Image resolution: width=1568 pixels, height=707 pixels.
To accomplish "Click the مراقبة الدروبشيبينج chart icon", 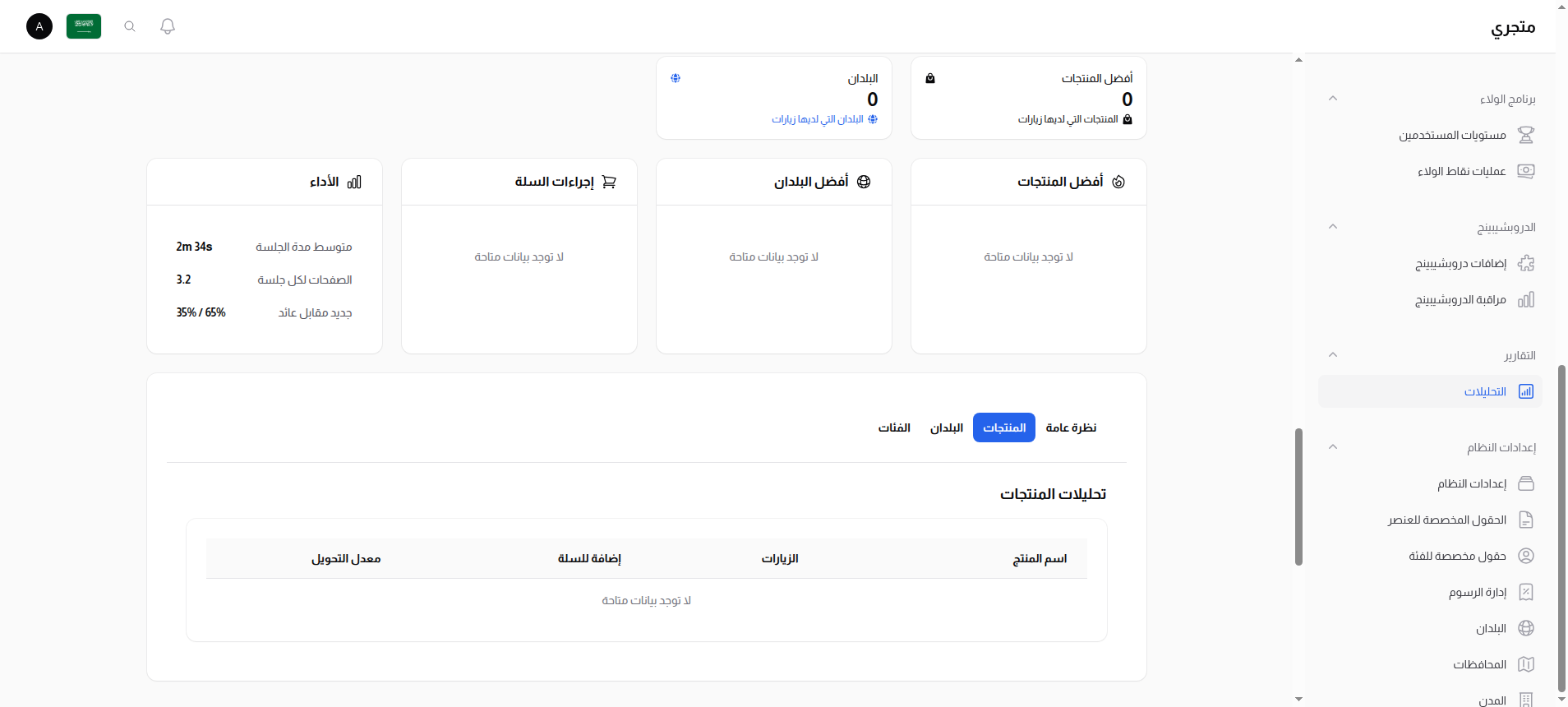I will point(1527,299).
